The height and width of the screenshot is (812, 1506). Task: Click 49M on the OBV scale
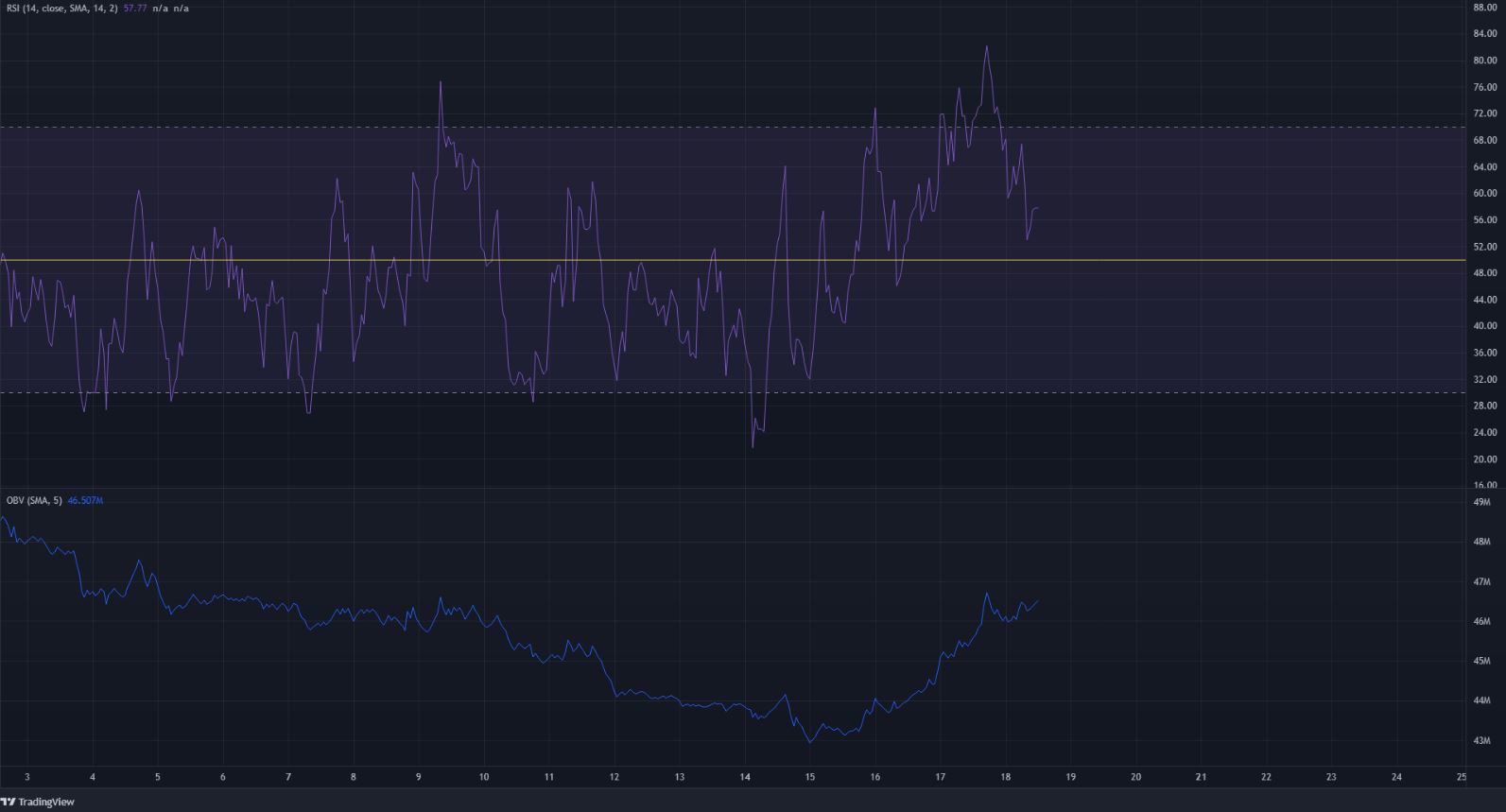tap(1481, 502)
